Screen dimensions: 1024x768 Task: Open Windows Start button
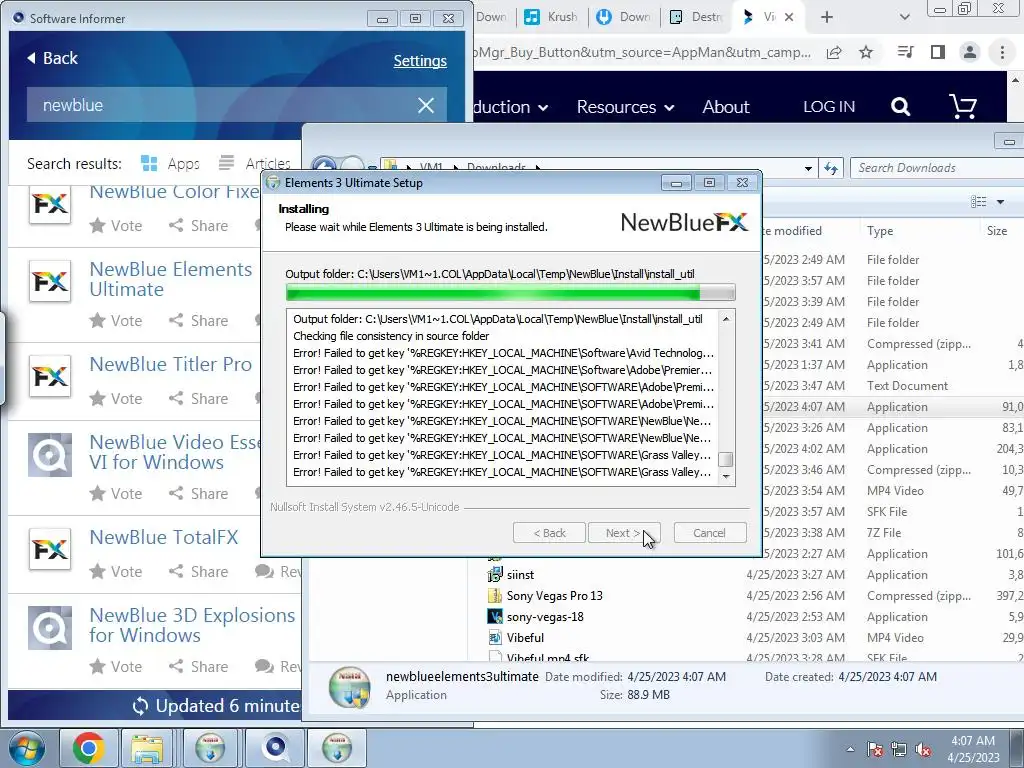27,748
